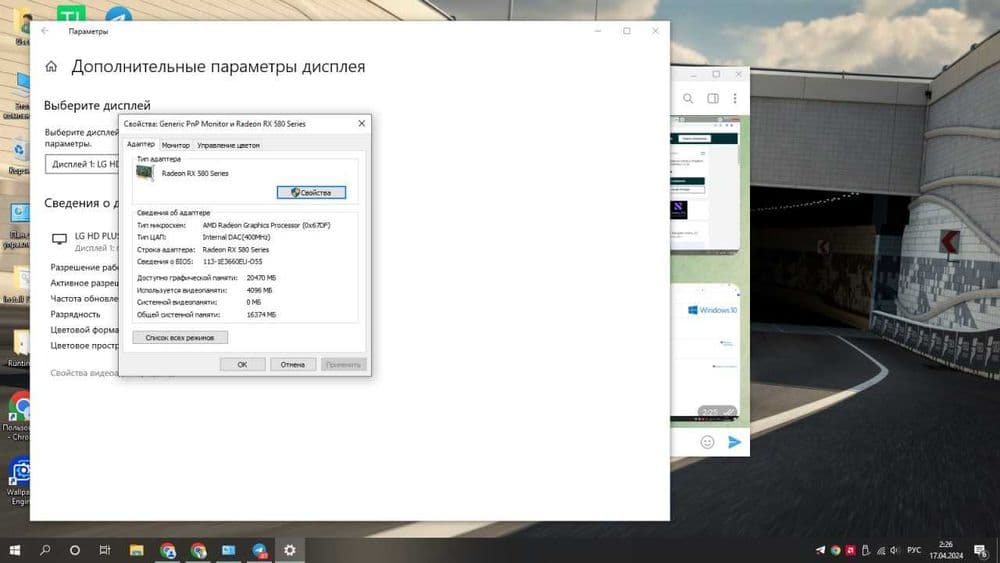Select the Адаптер tab
The width and height of the screenshot is (1000, 563).
coord(141,145)
